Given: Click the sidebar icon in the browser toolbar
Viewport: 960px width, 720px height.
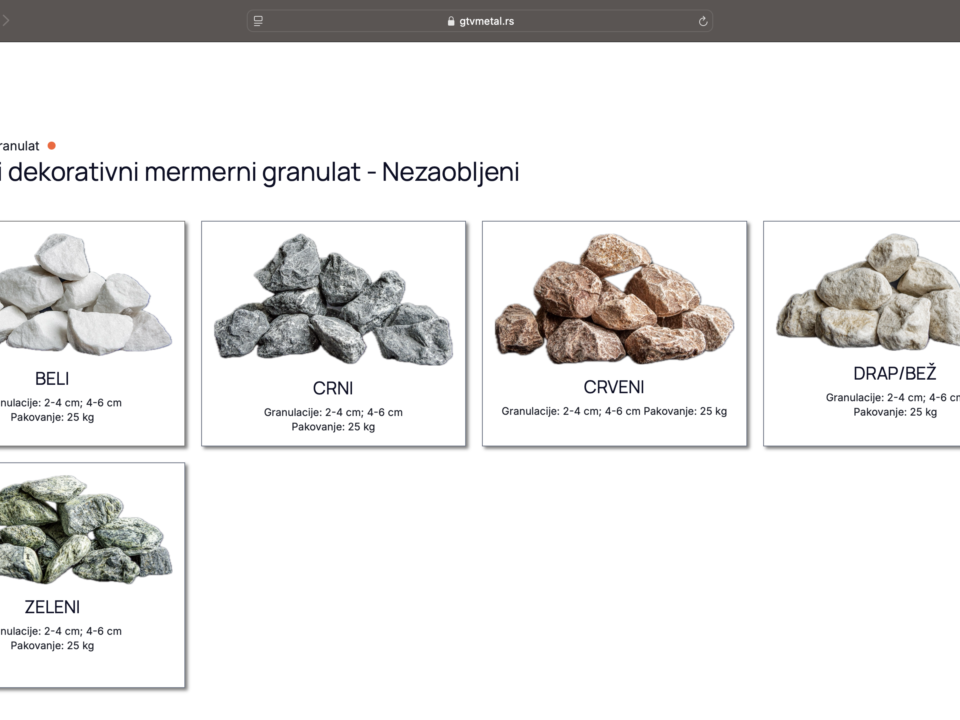Looking at the screenshot, I should (257, 20).
